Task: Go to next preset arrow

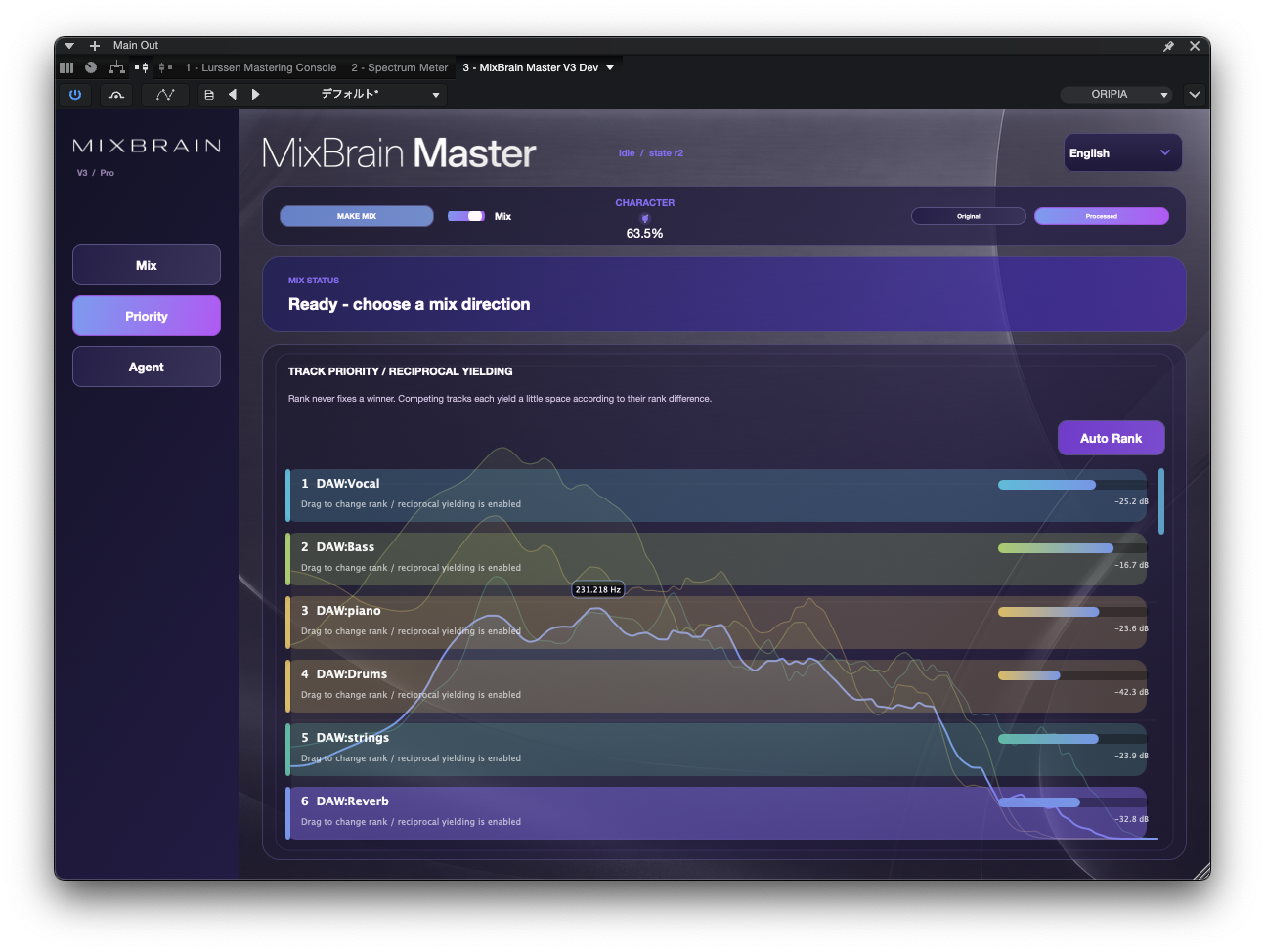Action: 256,95
